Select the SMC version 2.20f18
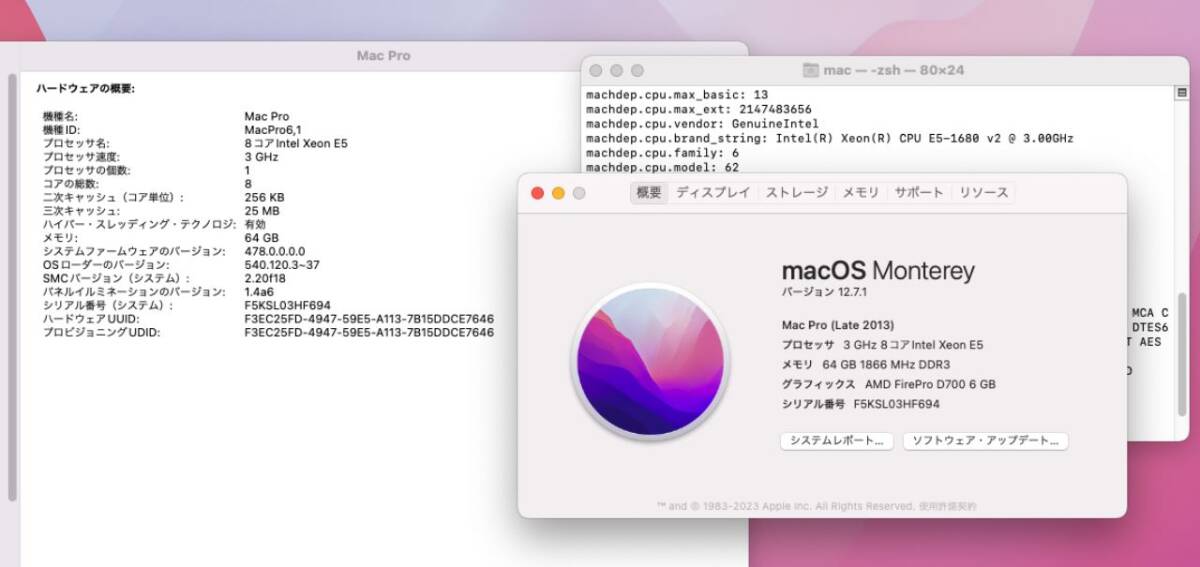 265,278
